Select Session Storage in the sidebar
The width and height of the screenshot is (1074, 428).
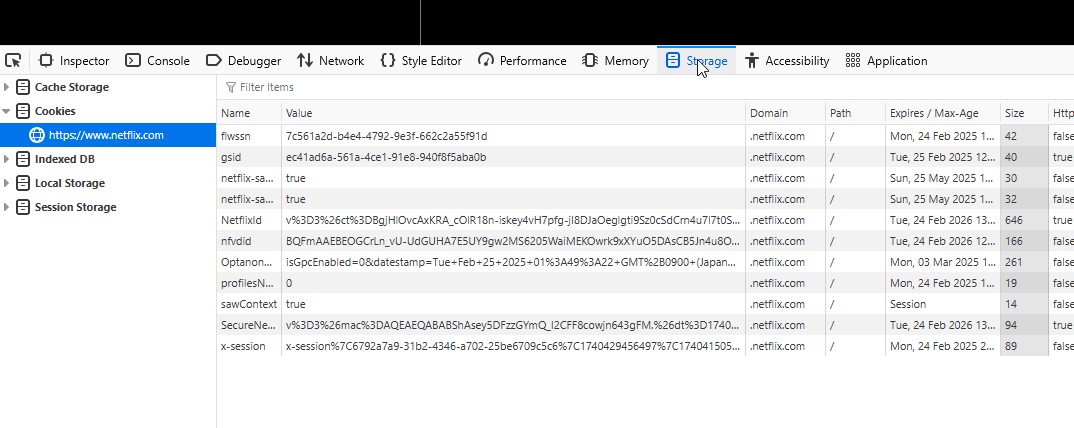75,207
